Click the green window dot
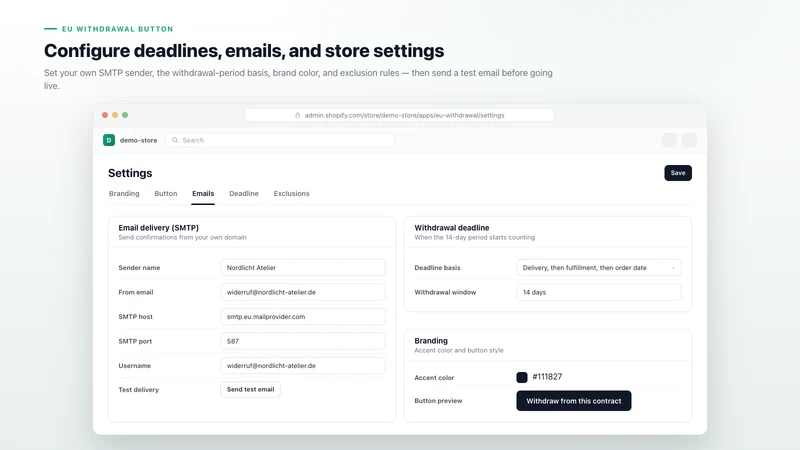Viewport: 800px width, 450px height. click(x=125, y=115)
